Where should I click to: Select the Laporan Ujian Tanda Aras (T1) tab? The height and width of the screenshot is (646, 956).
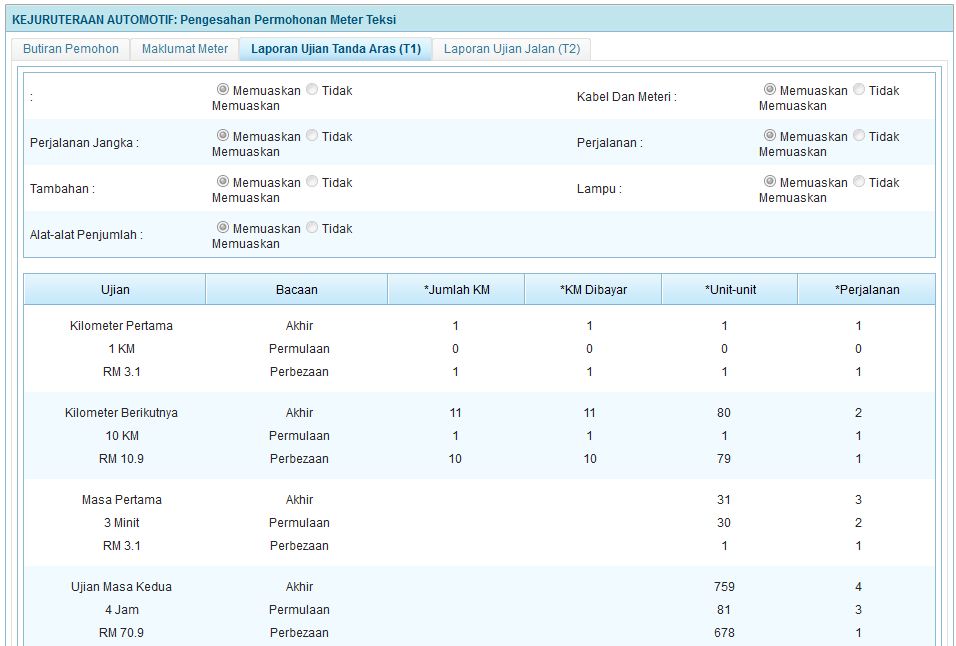336,49
